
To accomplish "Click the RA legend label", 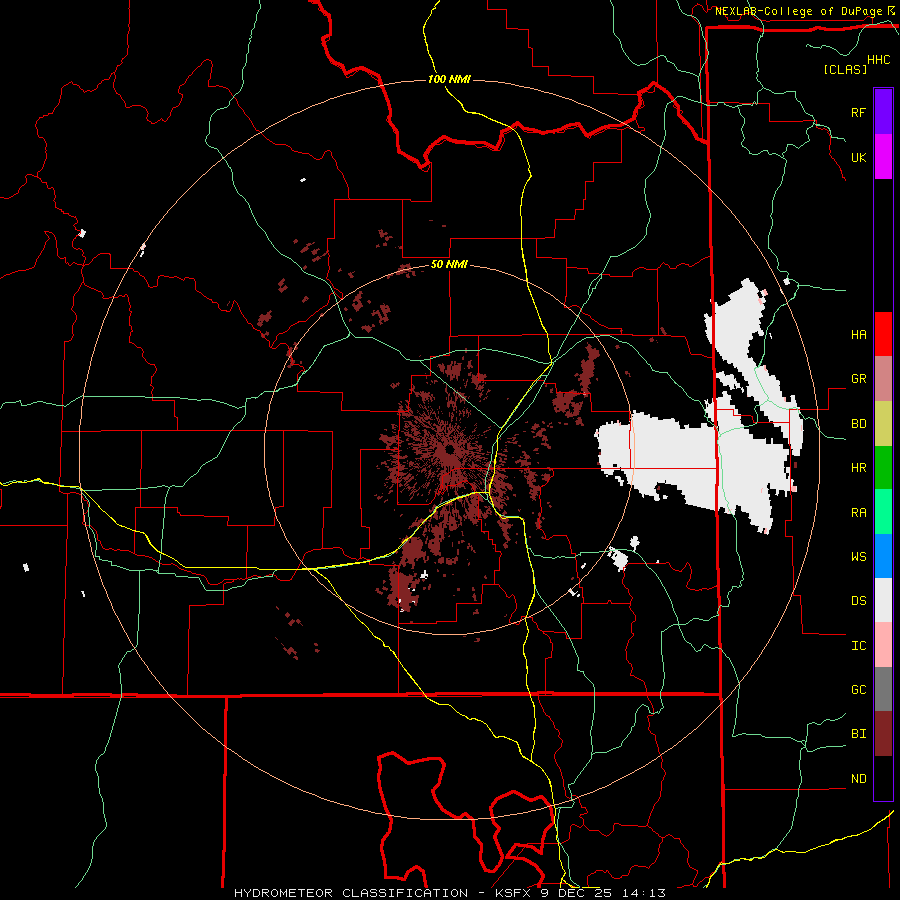I will 858,512.
